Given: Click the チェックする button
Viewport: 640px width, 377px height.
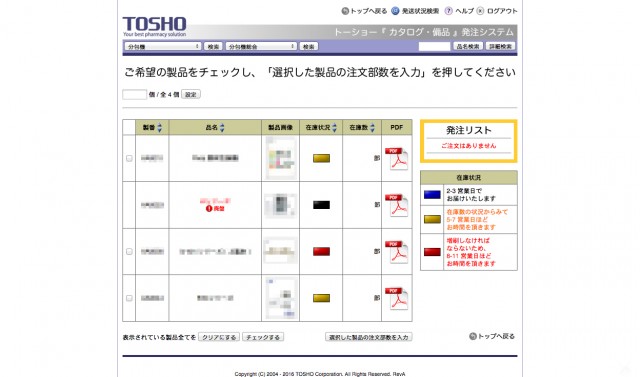Looking at the screenshot, I should pyautogui.click(x=263, y=337).
